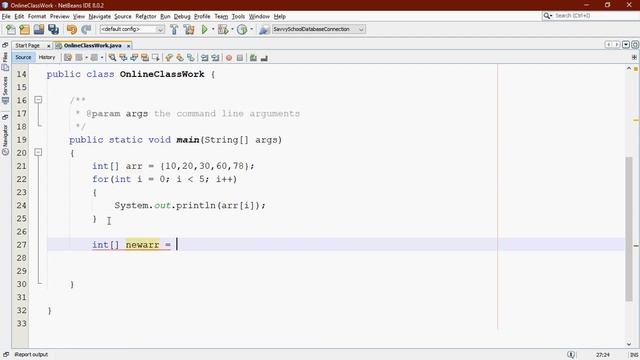Click the Debug Project icon
The image size is (640, 360).
click(x=223, y=29)
